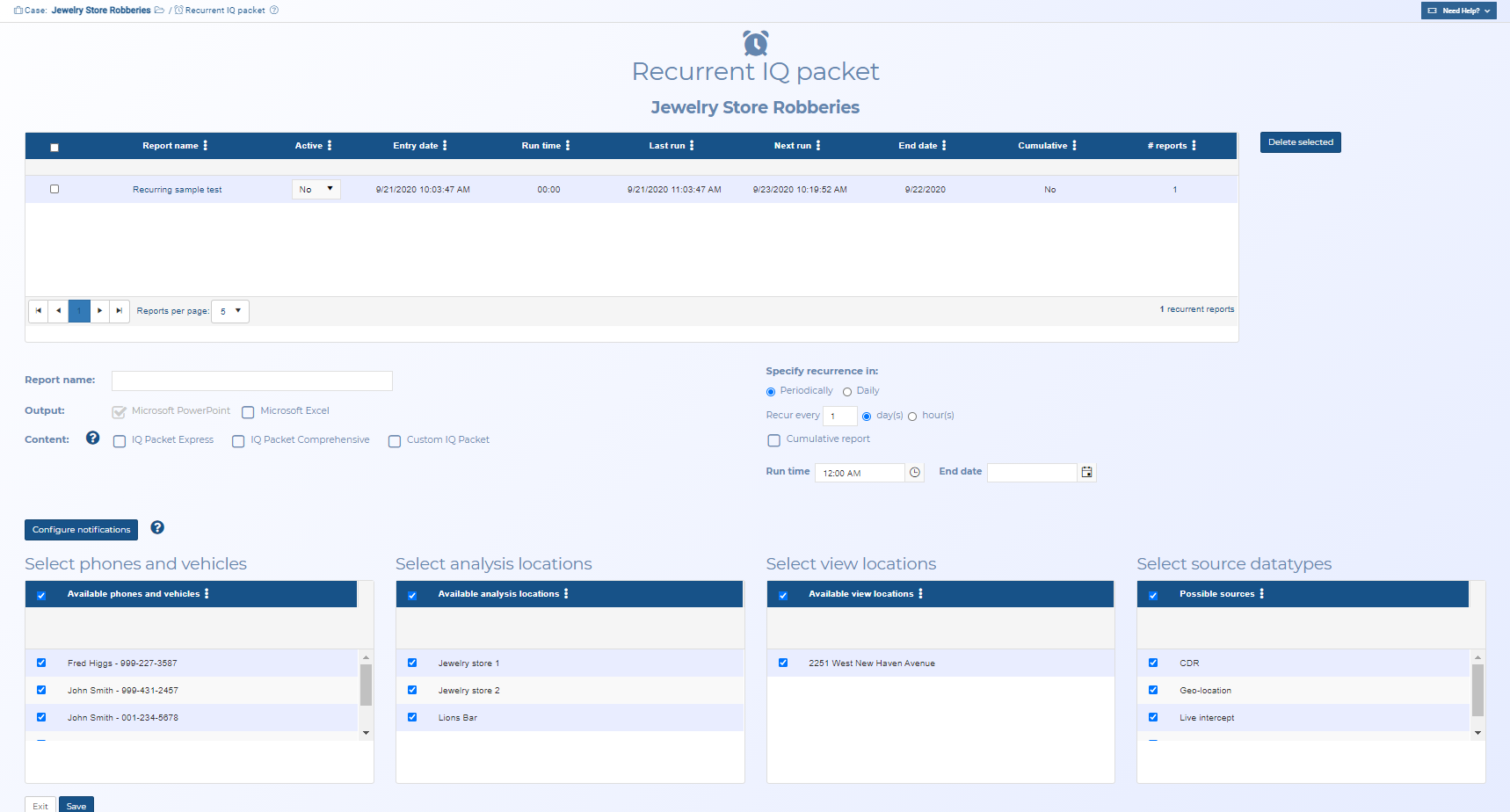Open the End date calendar picker
Image resolution: width=1510 pixels, height=812 pixels.
pyautogui.click(x=1086, y=472)
